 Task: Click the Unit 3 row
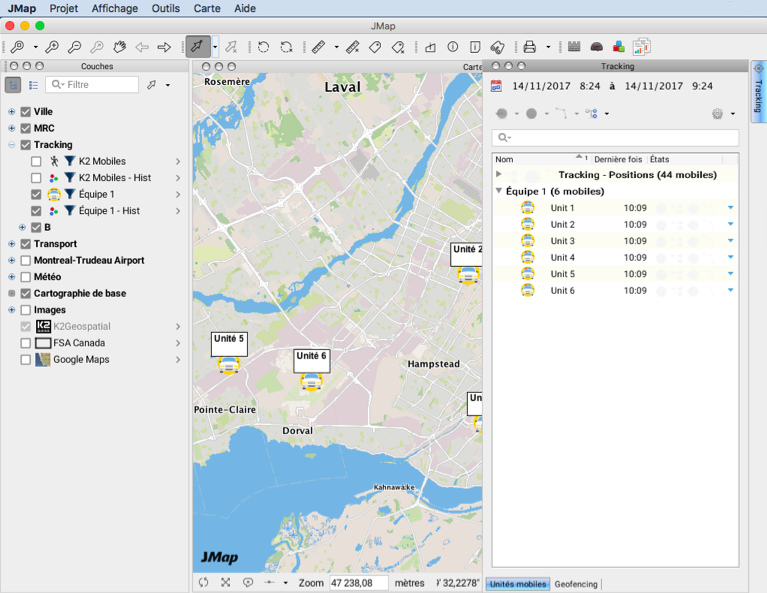tap(563, 241)
